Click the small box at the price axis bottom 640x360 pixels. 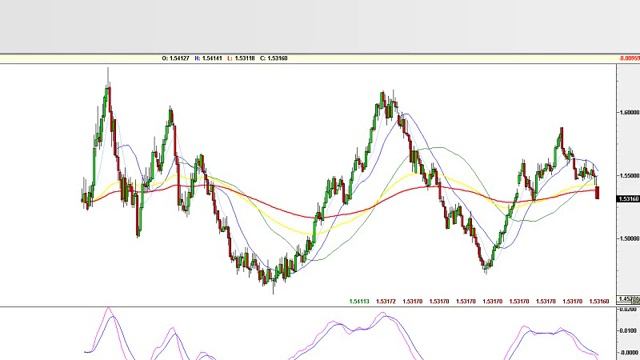point(629,300)
